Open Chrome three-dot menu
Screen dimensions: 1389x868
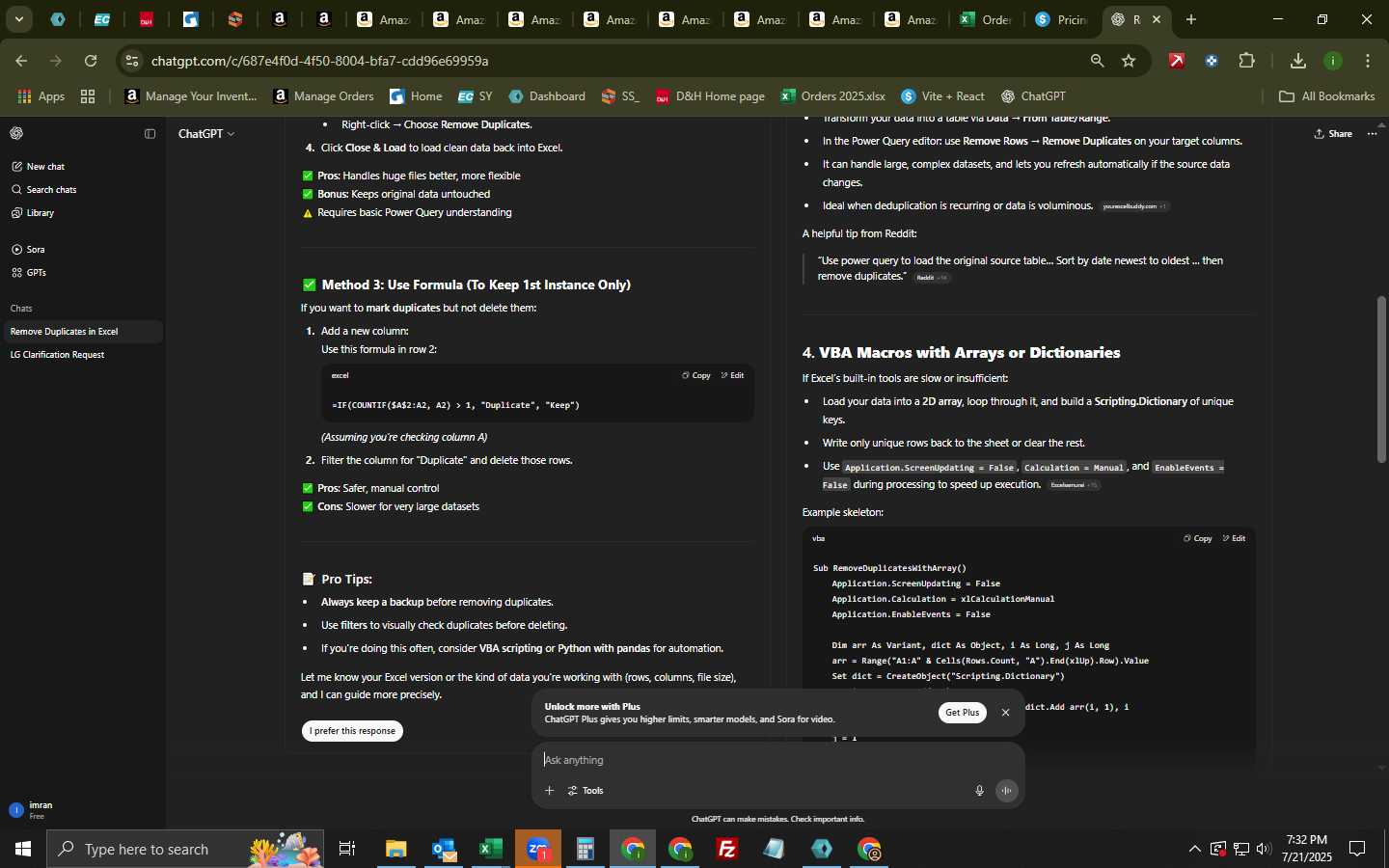[x=1368, y=61]
